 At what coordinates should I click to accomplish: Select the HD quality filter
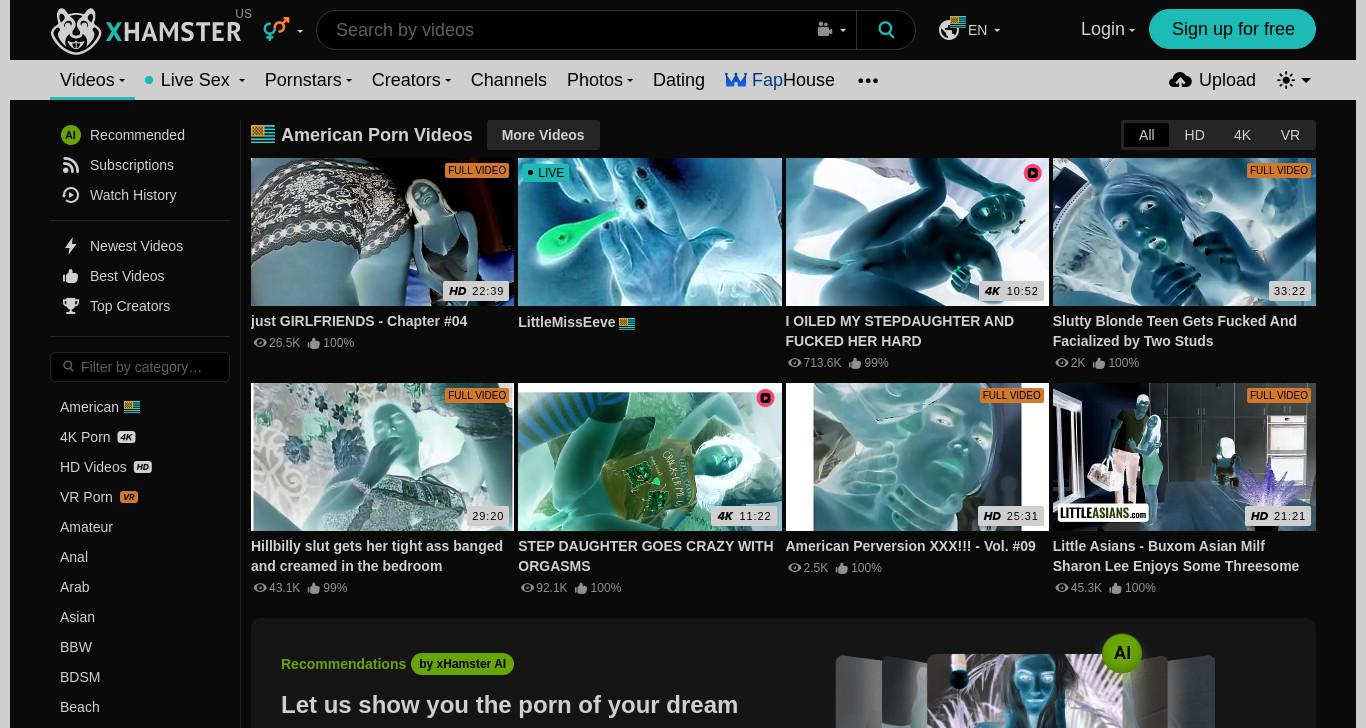pyautogui.click(x=1194, y=135)
